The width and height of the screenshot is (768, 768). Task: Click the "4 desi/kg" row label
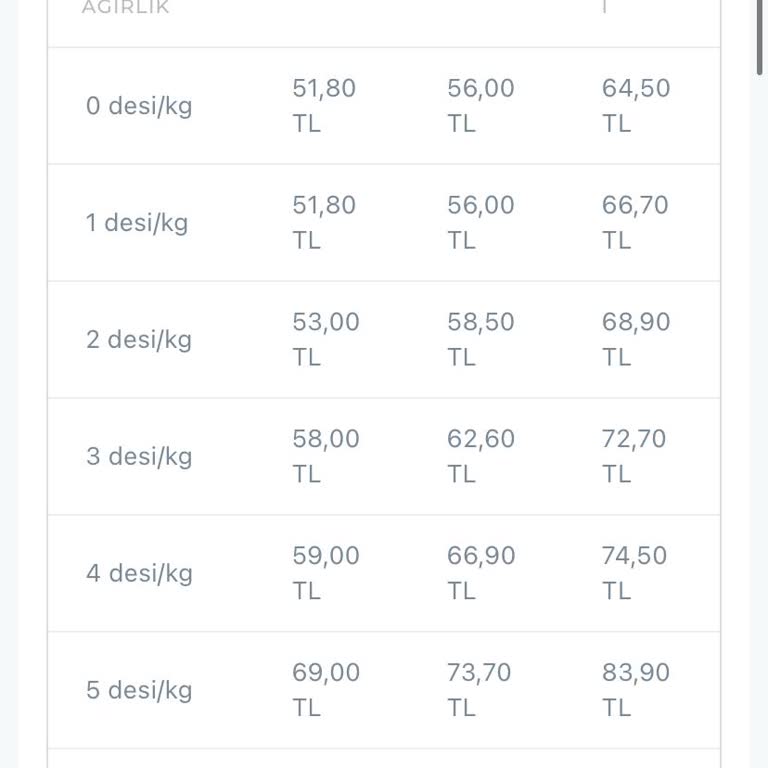[139, 574]
